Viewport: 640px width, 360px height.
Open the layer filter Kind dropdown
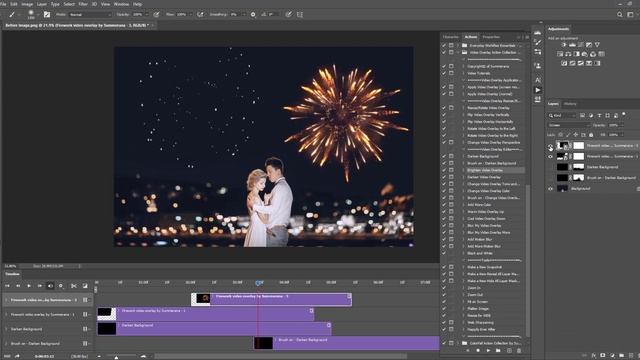click(562, 116)
